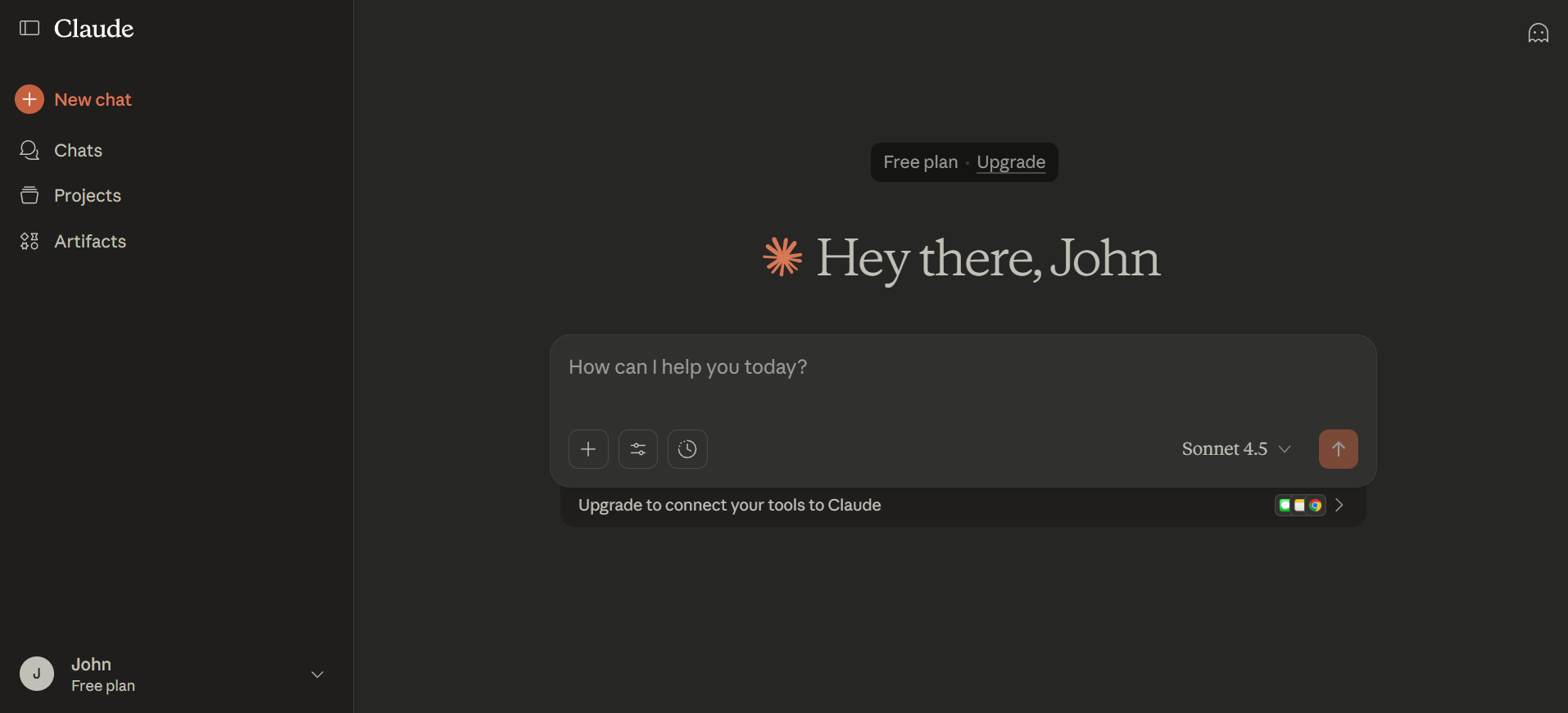Collapse the sidebar with the panel icon
The height and width of the screenshot is (713, 1568).
(x=29, y=29)
